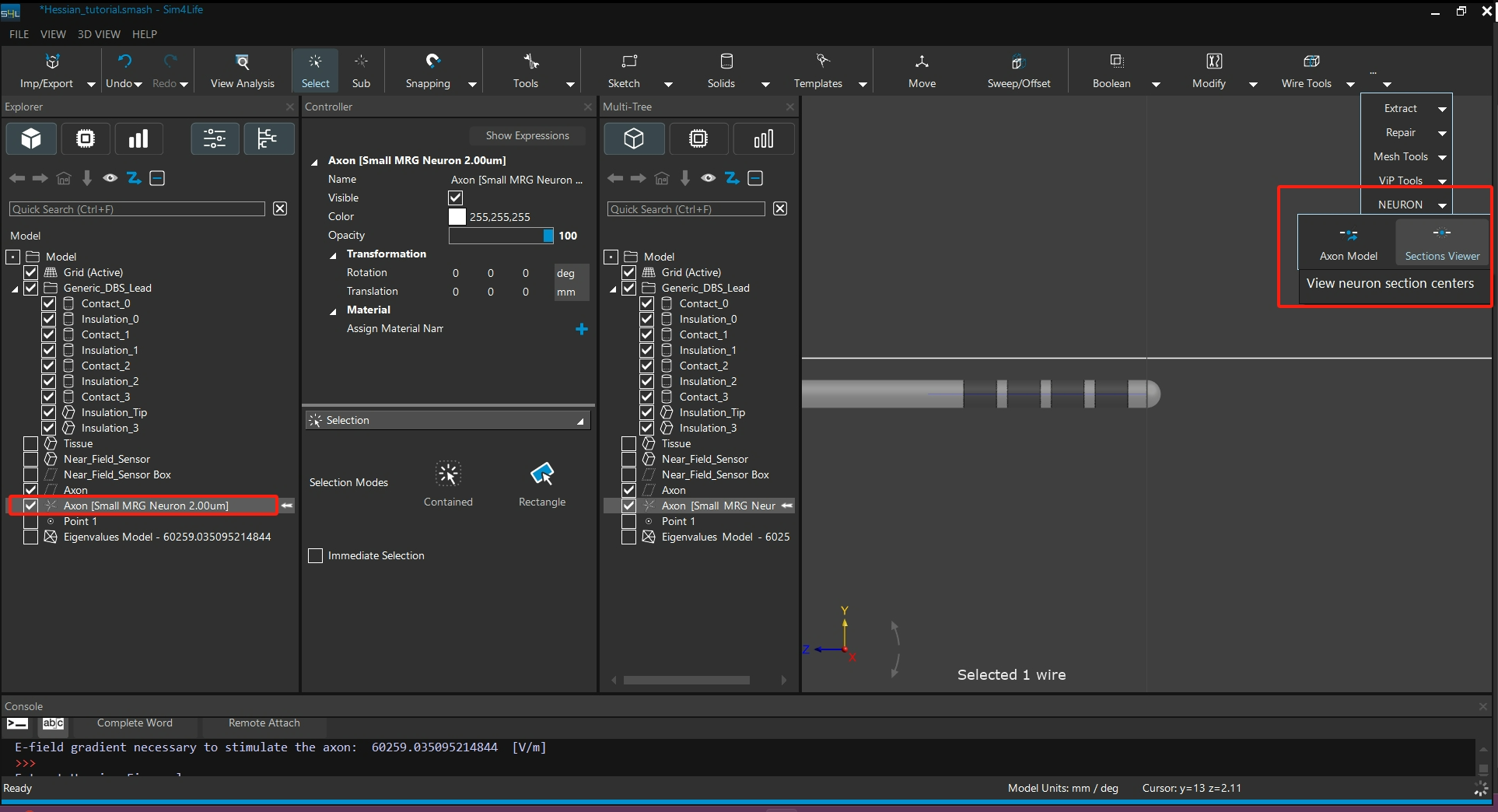The image size is (1498, 812).
Task: Click the white Color swatch
Action: coord(457,216)
